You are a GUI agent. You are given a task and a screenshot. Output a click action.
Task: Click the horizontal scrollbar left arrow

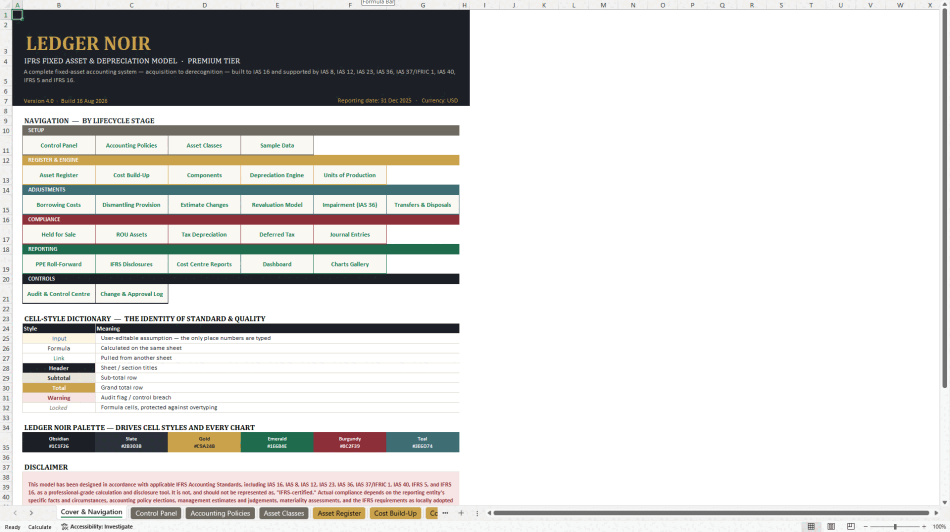tap(489, 513)
